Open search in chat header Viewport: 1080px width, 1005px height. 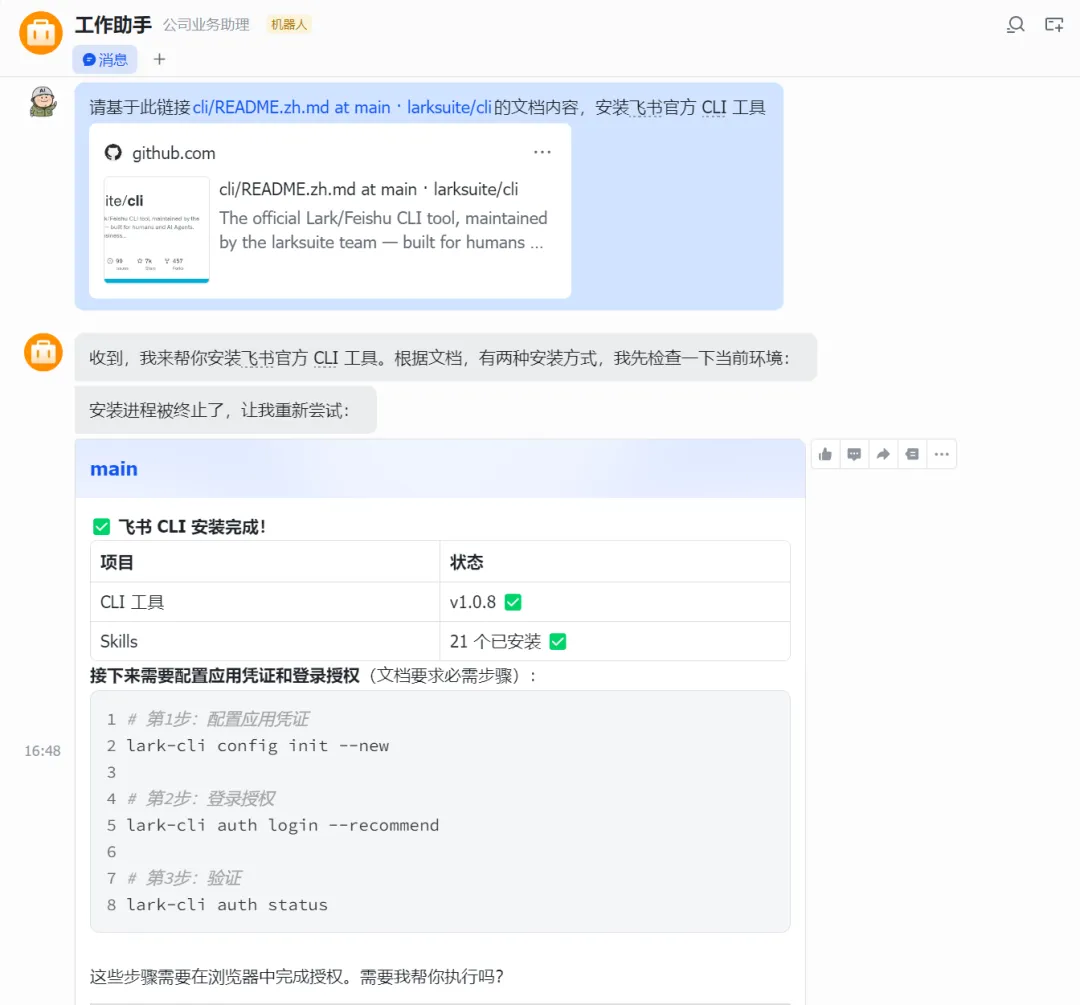tap(1015, 25)
